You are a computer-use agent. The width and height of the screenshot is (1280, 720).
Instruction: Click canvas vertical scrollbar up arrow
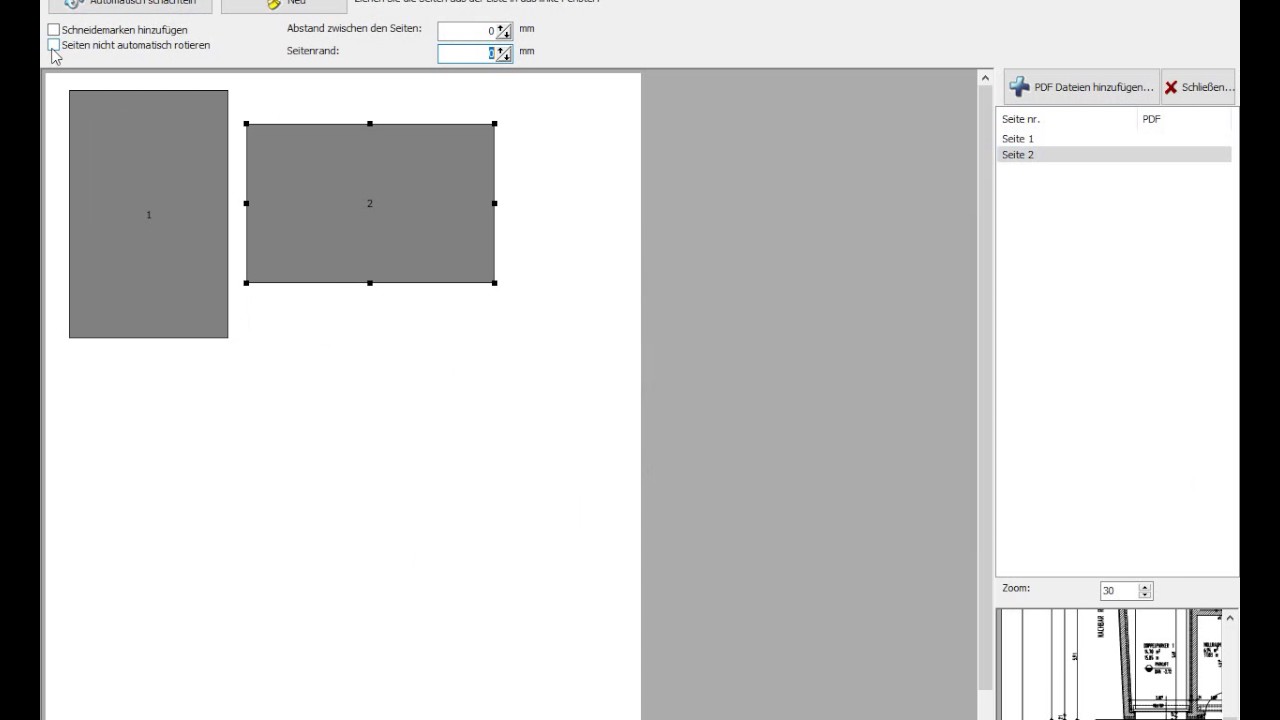[985, 78]
